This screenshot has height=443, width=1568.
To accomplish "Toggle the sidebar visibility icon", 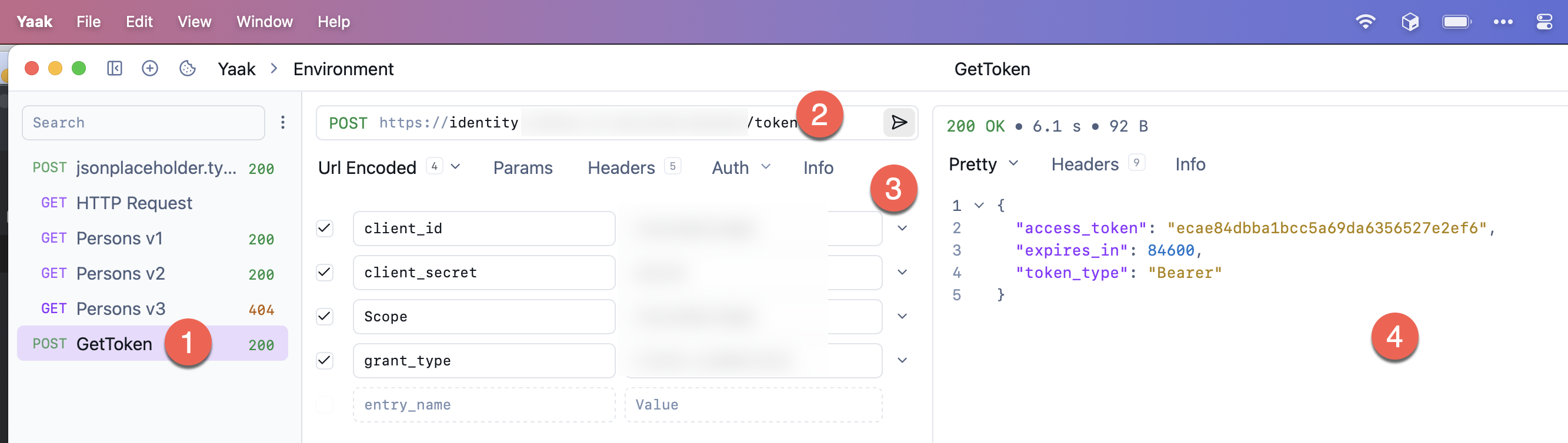I will (115, 69).
